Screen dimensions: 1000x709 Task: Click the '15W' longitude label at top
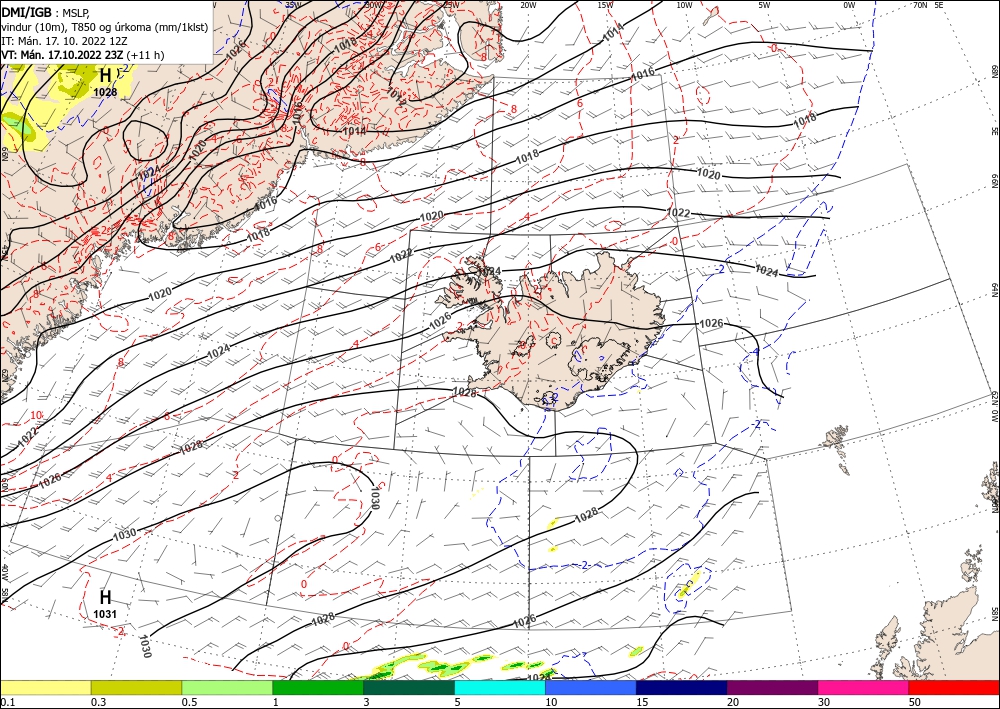pos(605,5)
